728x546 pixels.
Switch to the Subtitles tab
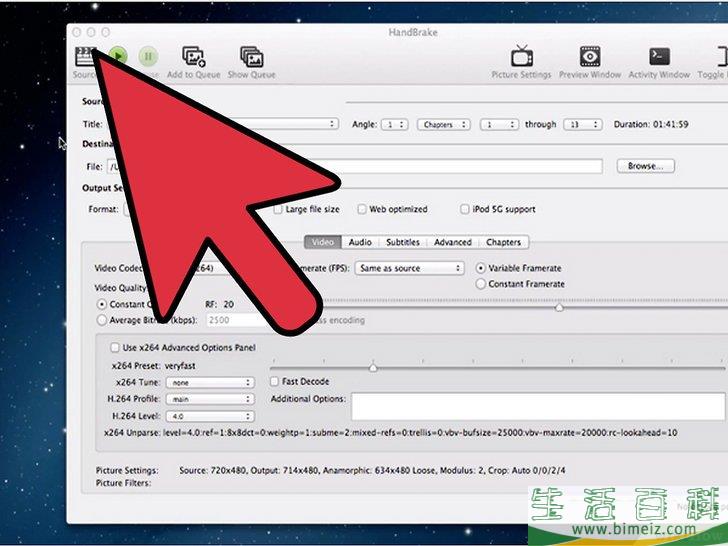(403, 242)
